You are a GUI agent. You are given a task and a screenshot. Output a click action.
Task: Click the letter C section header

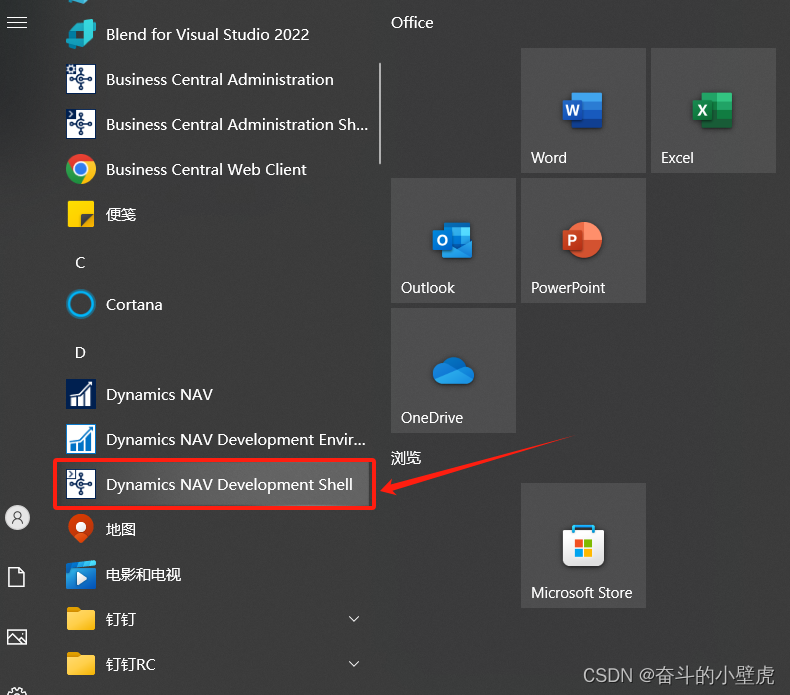point(80,263)
